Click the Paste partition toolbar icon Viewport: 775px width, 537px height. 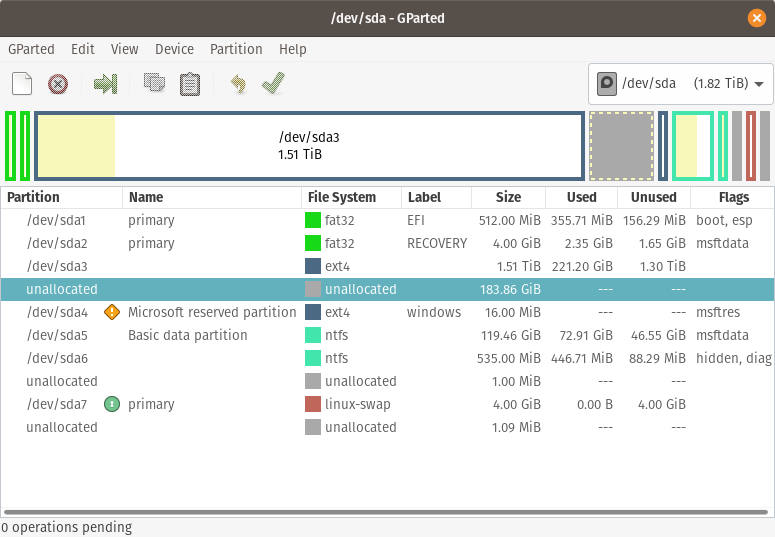click(x=190, y=84)
